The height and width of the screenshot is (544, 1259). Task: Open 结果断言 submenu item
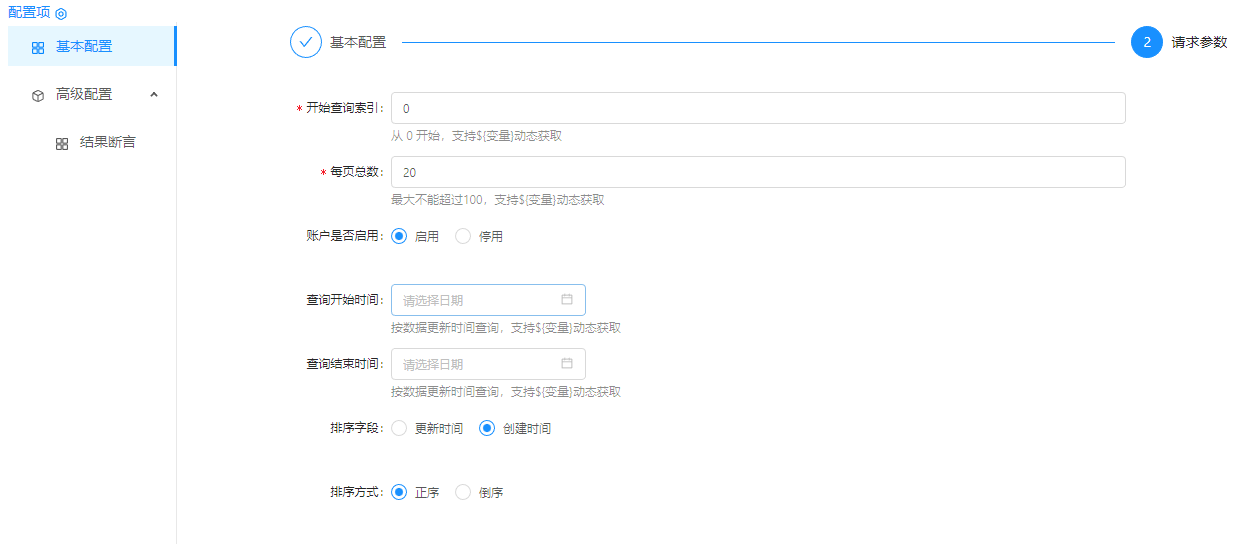pos(107,142)
